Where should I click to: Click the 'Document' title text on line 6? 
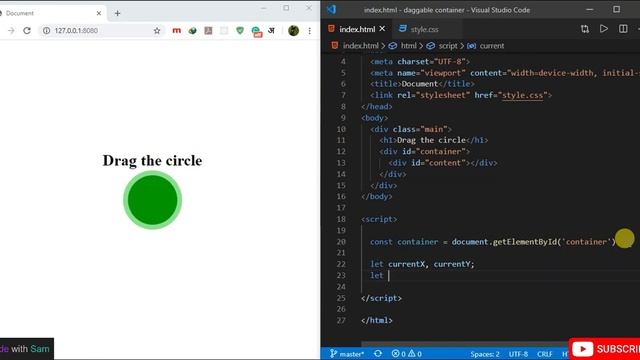click(x=420, y=84)
